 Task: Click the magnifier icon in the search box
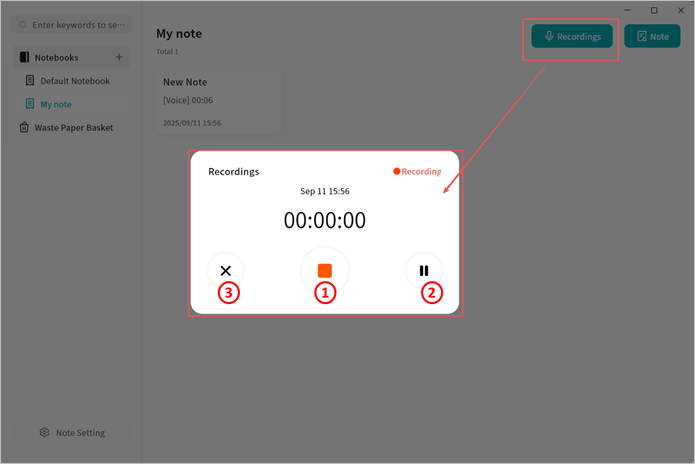coord(24,24)
